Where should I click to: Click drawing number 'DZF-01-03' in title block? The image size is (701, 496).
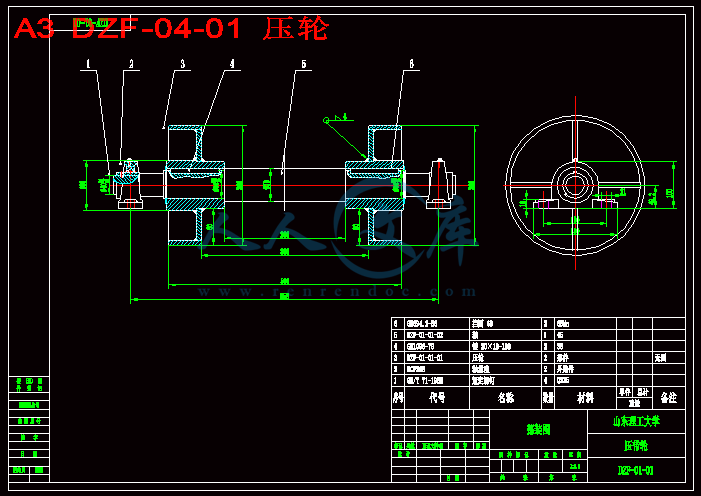(x=636, y=470)
